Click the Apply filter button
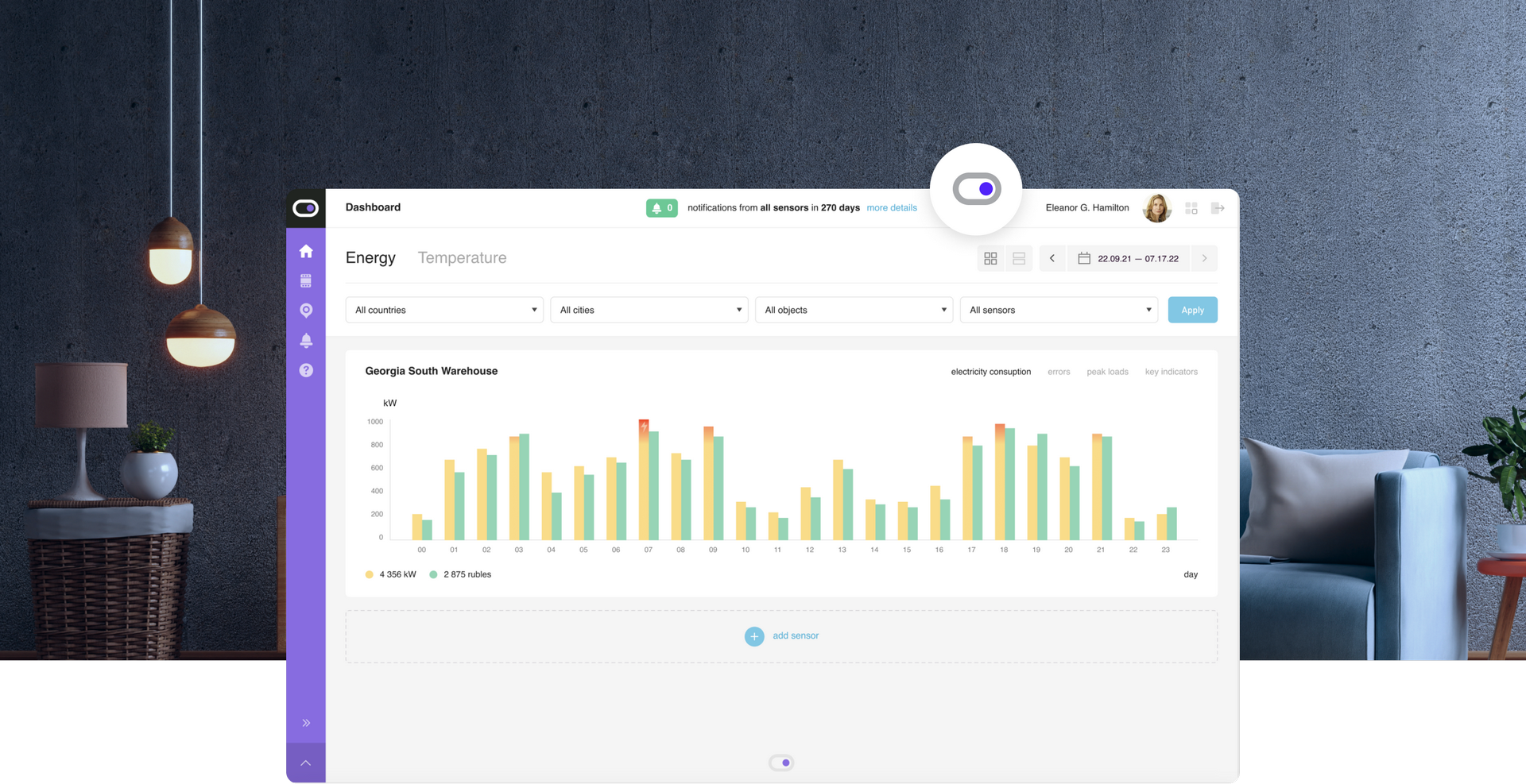The height and width of the screenshot is (784, 1526). click(x=1192, y=310)
